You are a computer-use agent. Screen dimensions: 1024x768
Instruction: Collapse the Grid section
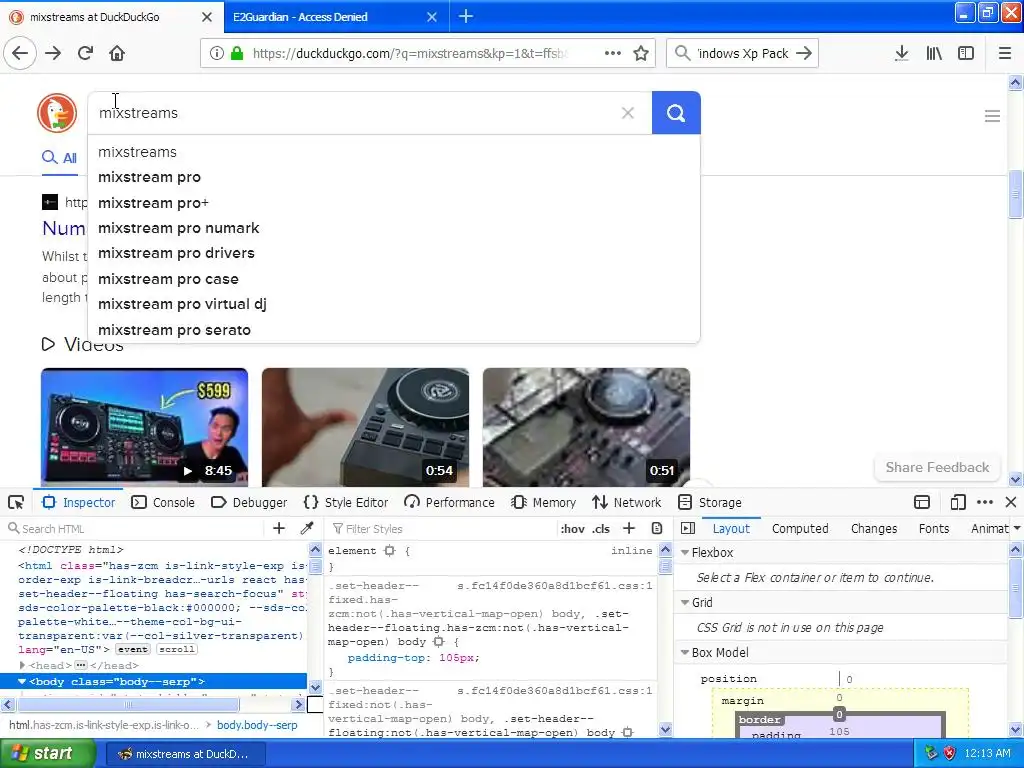pos(685,602)
